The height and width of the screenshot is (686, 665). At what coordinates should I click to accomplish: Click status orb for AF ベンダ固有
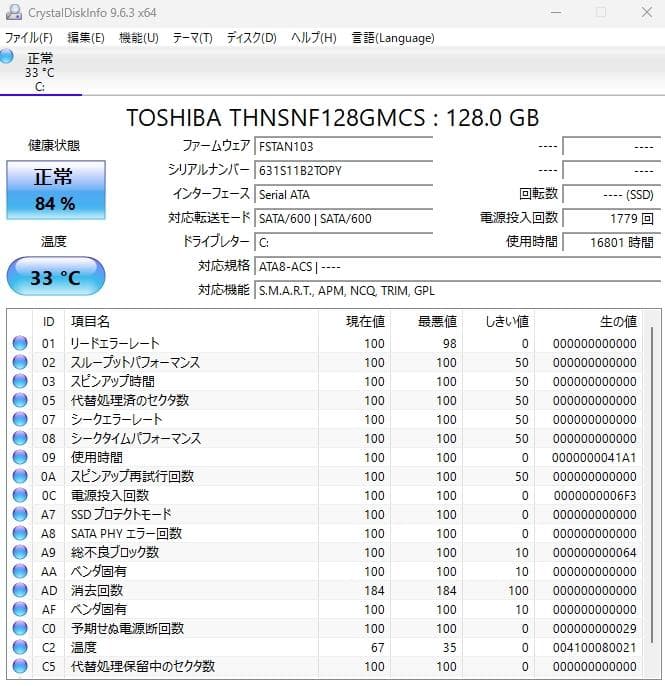click(x=20, y=609)
